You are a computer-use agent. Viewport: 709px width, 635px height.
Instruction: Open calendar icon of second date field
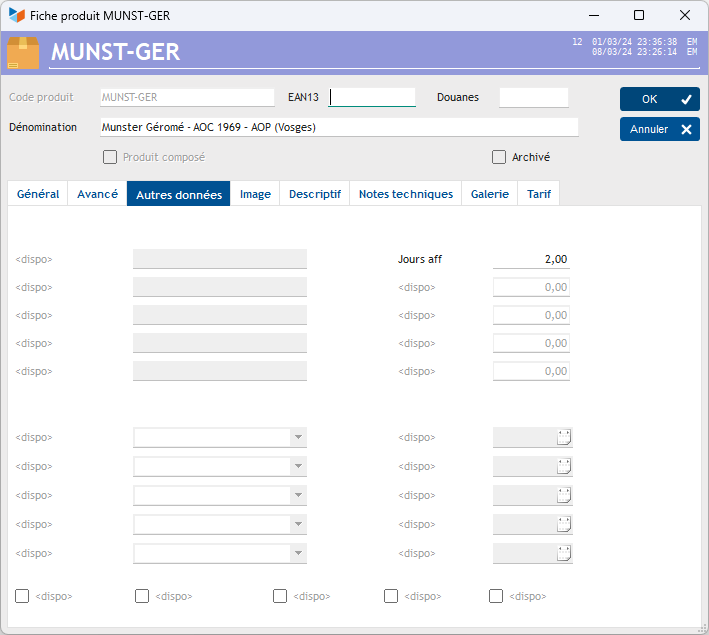tap(563, 466)
